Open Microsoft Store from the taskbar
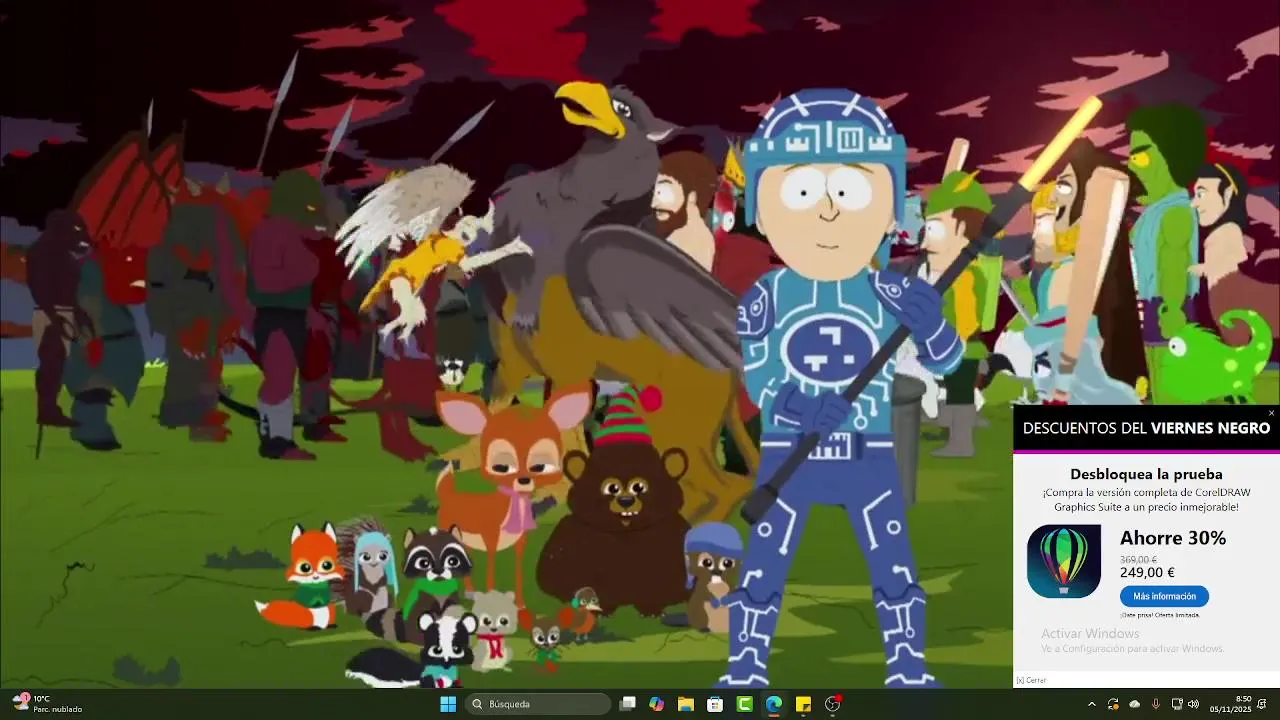The height and width of the screenshot is (720, 1280). (x=715, y=704)
